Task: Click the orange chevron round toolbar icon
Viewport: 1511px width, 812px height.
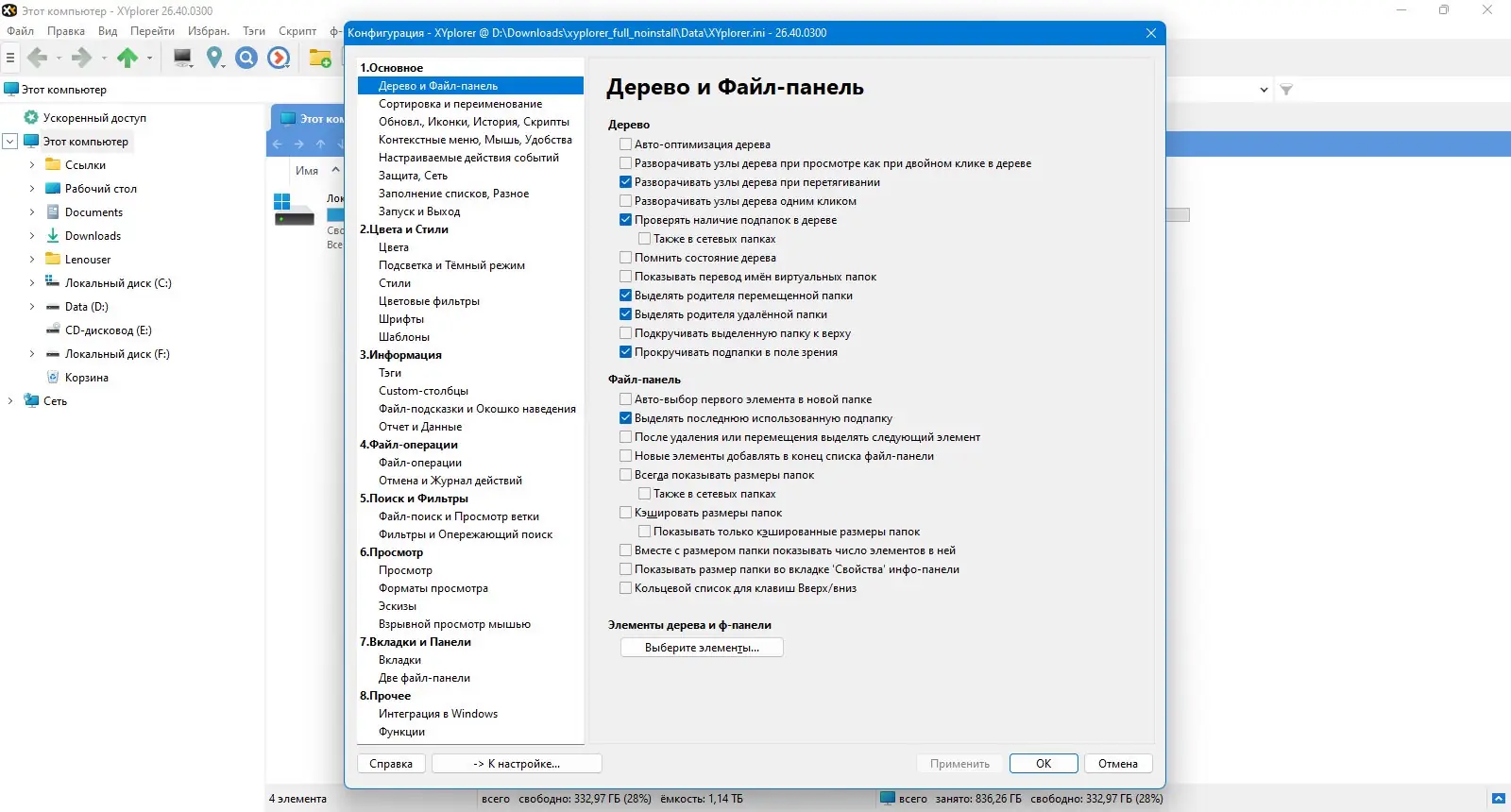Action: pos(279,59)
